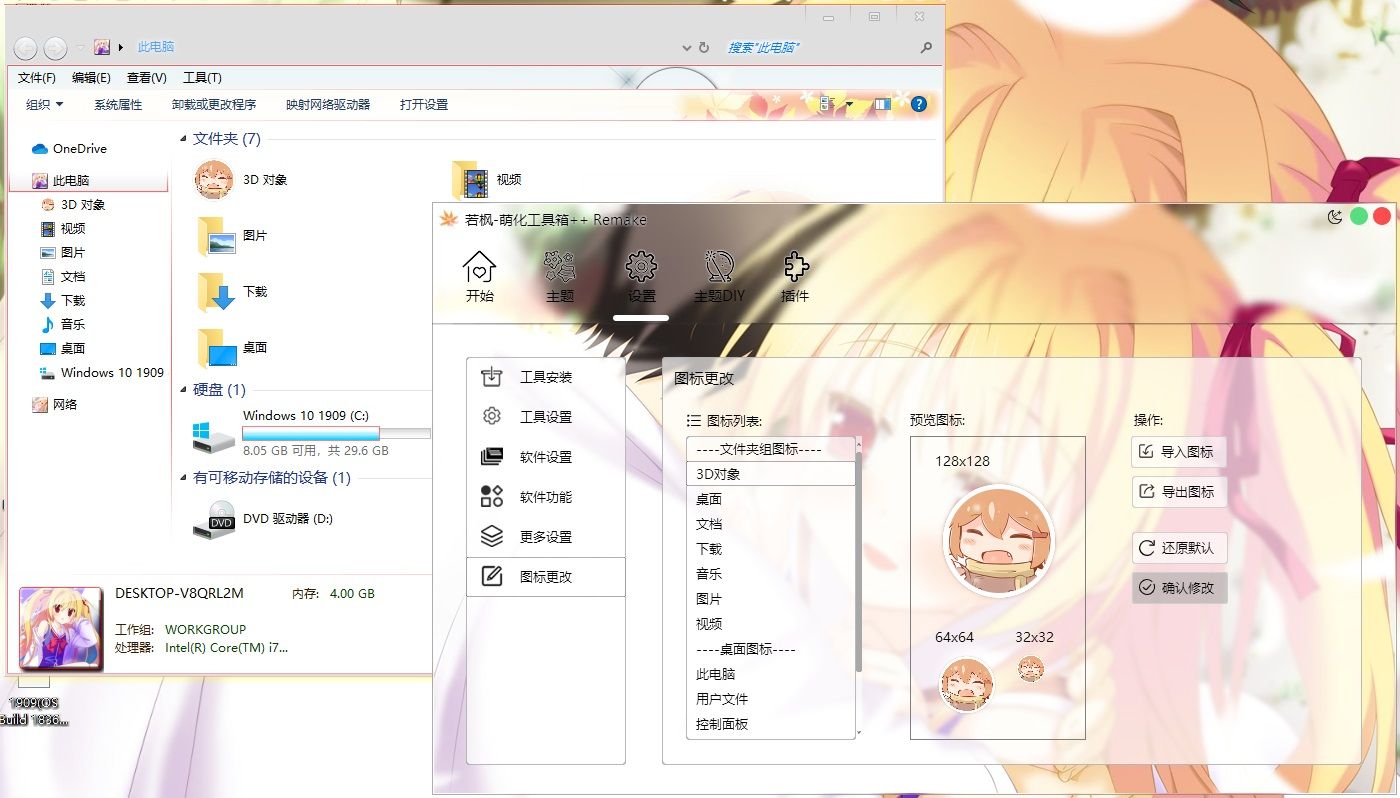Select 网络 in the navigation pane
The width and height of the screenshot is (1400, 798).
pos(54,405)
